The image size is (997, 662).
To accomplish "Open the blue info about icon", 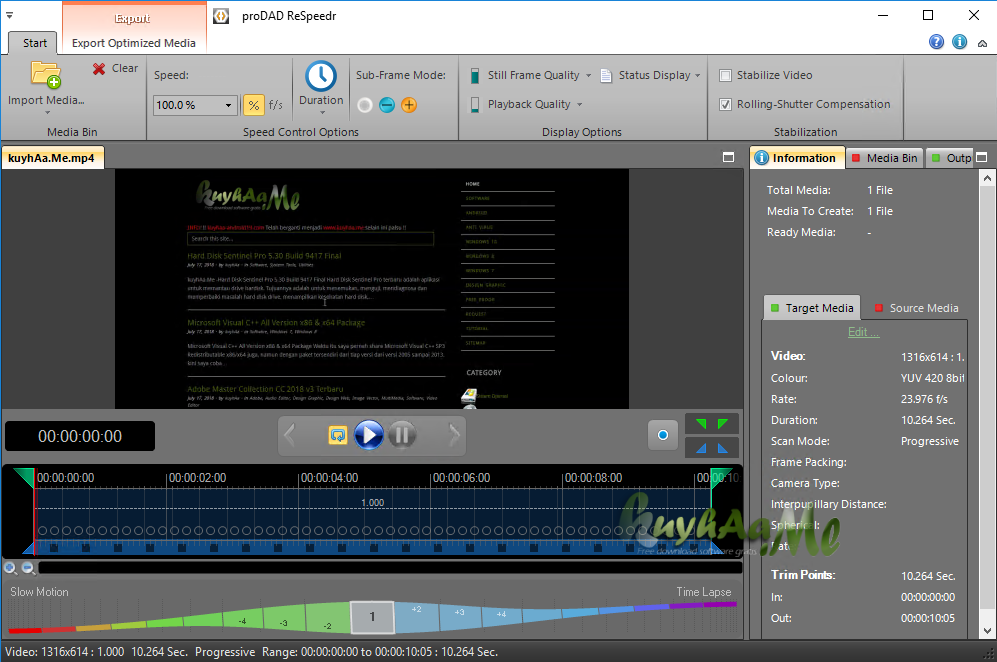I will click(x=959, y=42).
